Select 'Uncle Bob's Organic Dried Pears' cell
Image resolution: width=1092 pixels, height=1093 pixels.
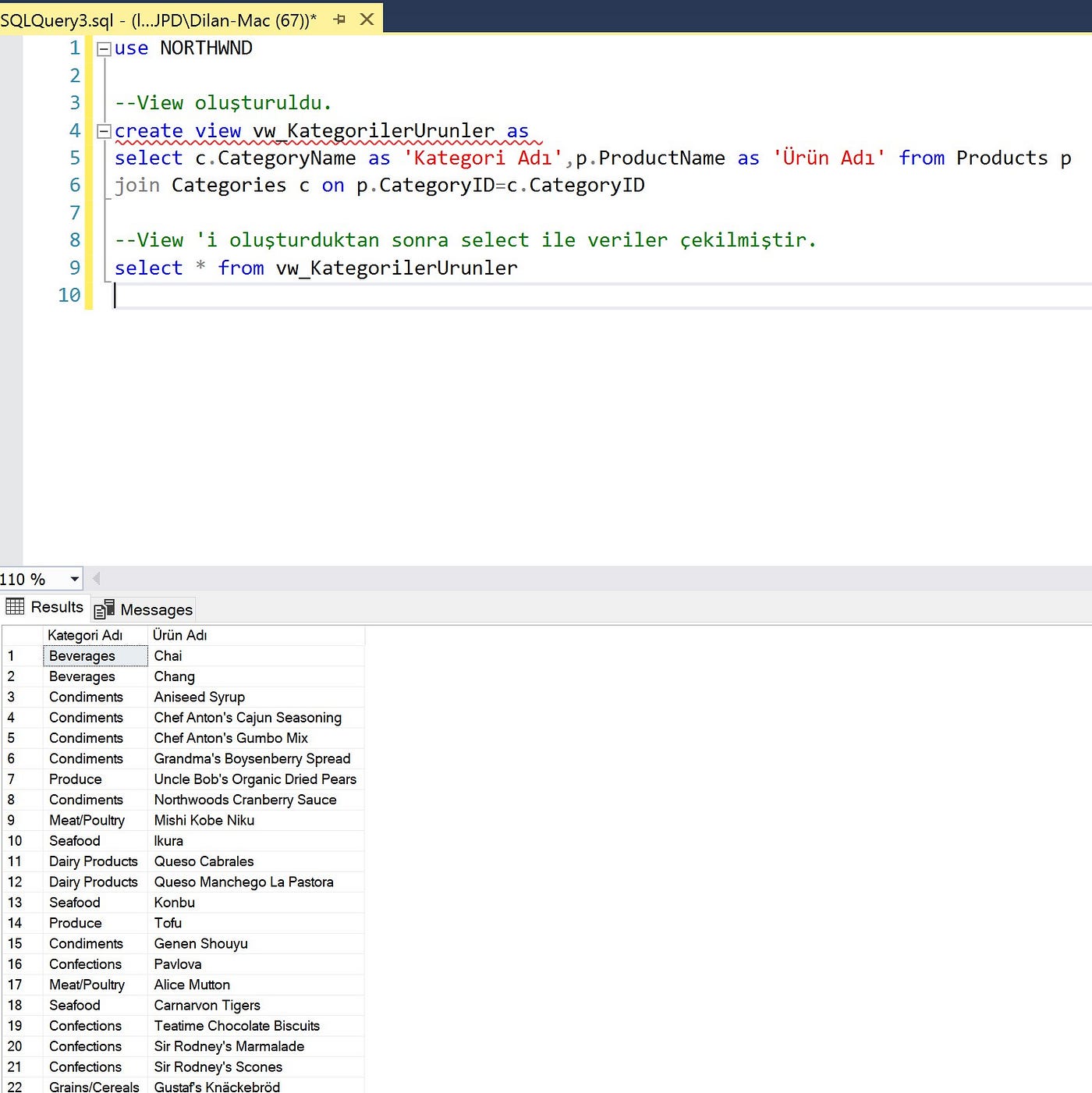point(256,779)
